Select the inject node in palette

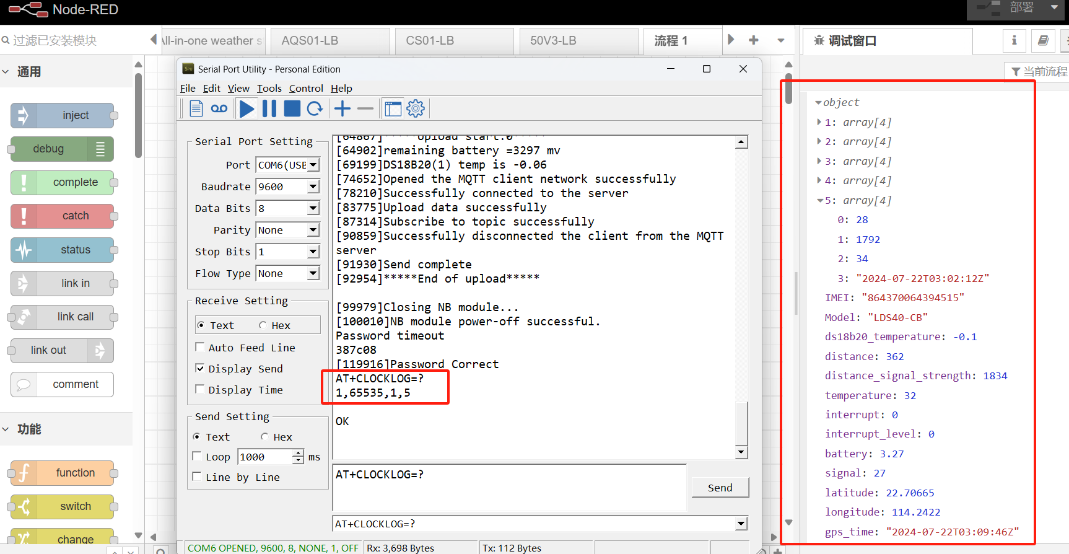[62, 115]
